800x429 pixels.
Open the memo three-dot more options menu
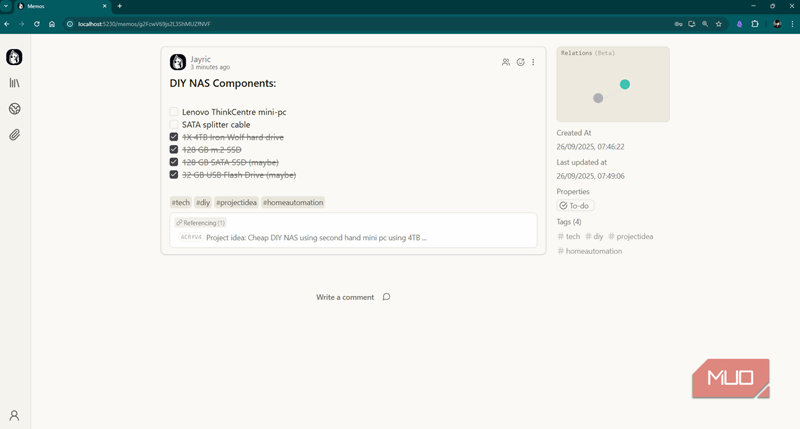pyautogui.click(x=533, y=62)
